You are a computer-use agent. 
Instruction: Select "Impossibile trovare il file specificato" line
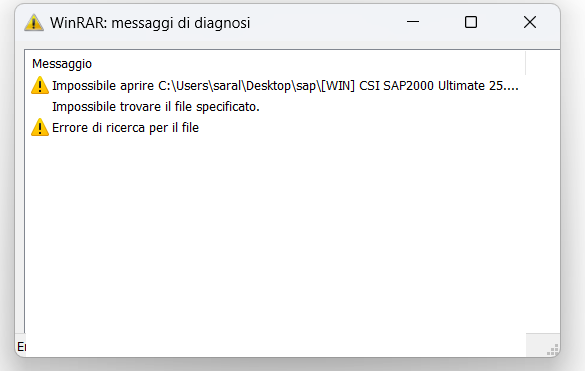pyautogui.click(x=156, y=107)
